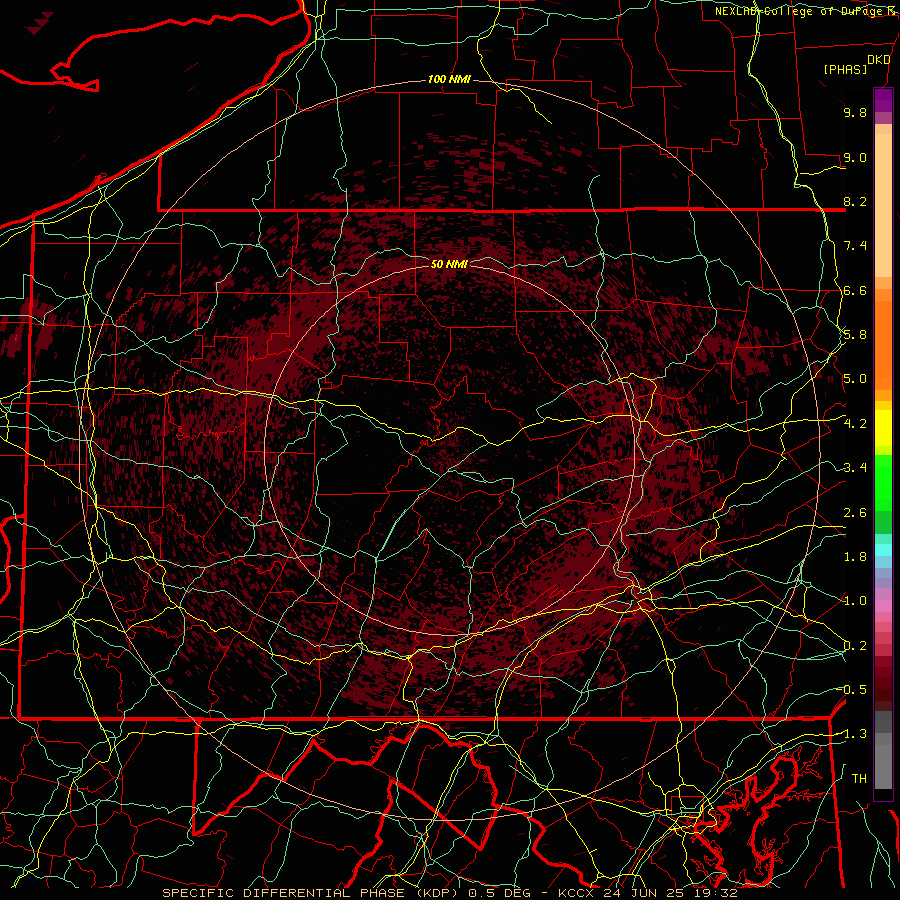Viewport: 900px width, 900px height.
Task: Click the Specific Differential Phase caption at the bottom
Action: click(x=449, y=893)
